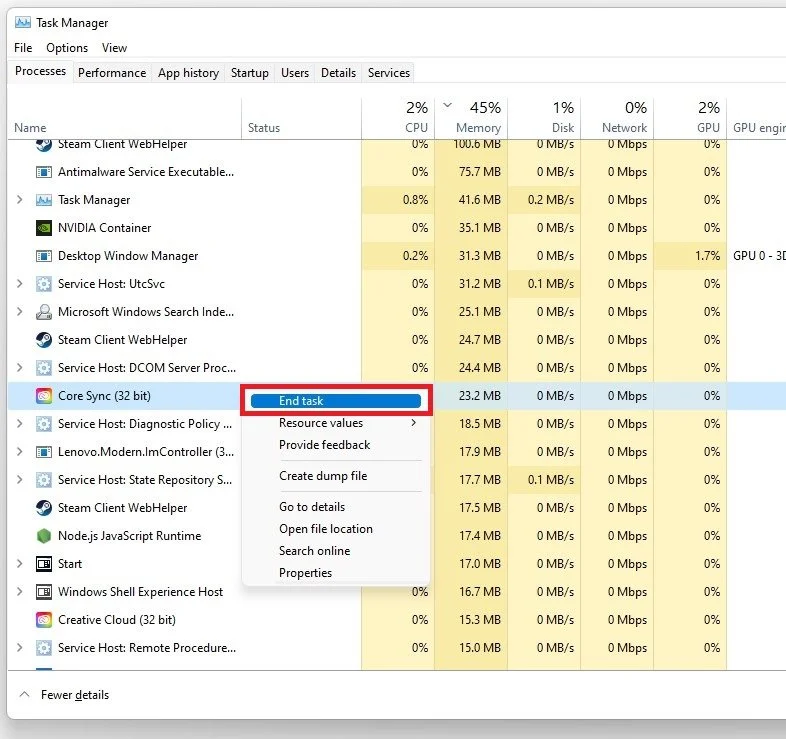The height and width of the screenshot is (739, 786).
Task: Expand Service Host: State Repository group
Action: point(20,480)
